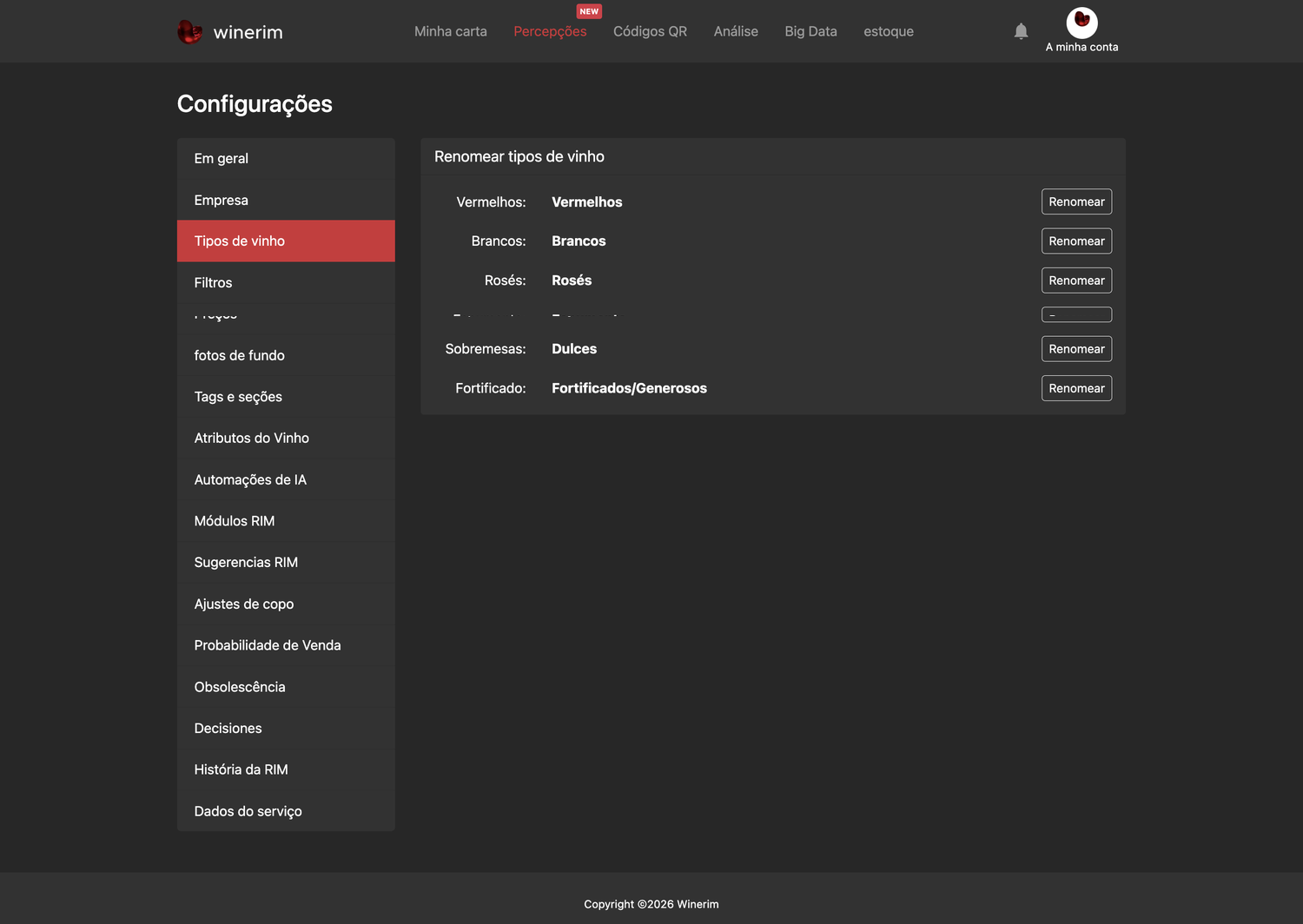Open Decisiones settings
The height and width of the screenshot is (924, 1303).
pyautogui.click(x=286, y=728)
